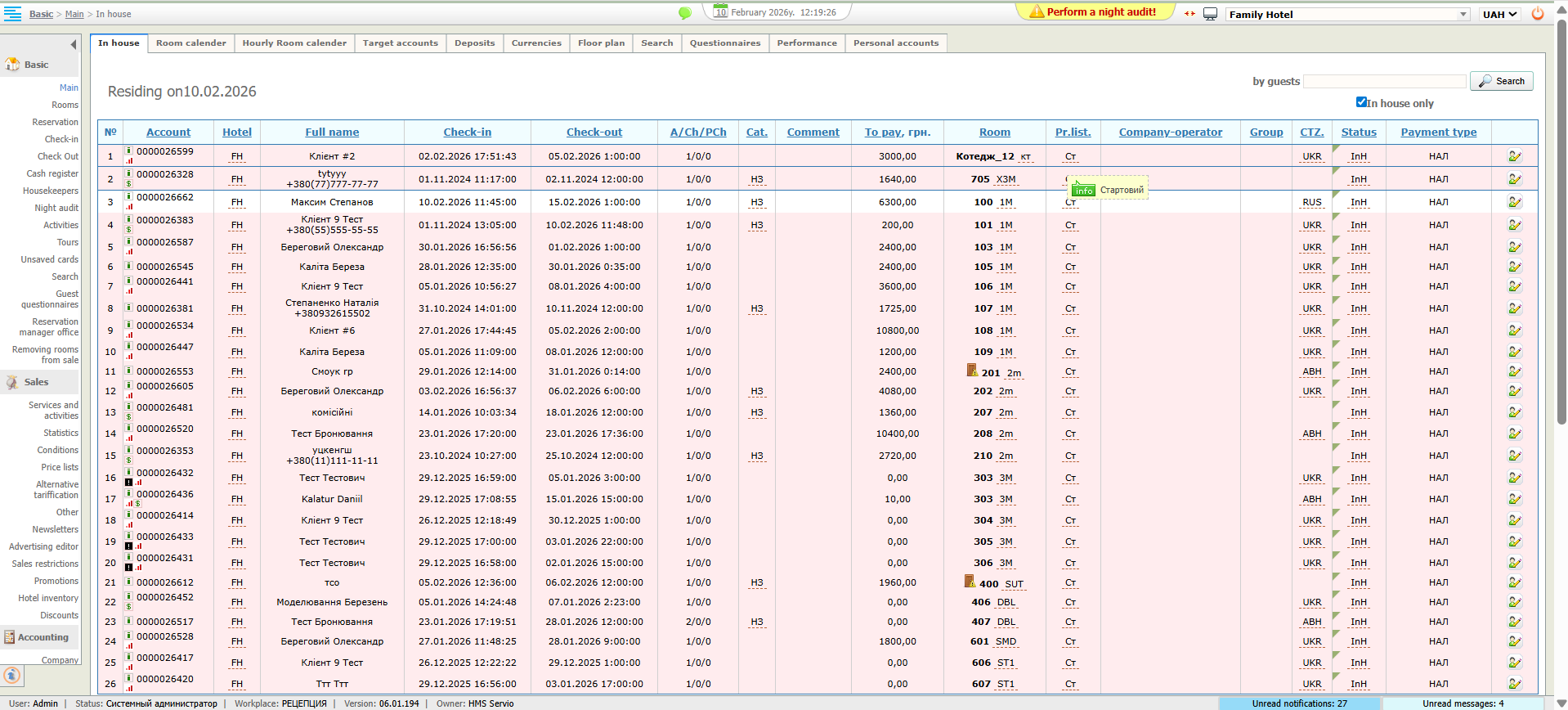Uncheck the In house only checkbox
This screenshot has width=1568, height=710.
pos(1361,102)
